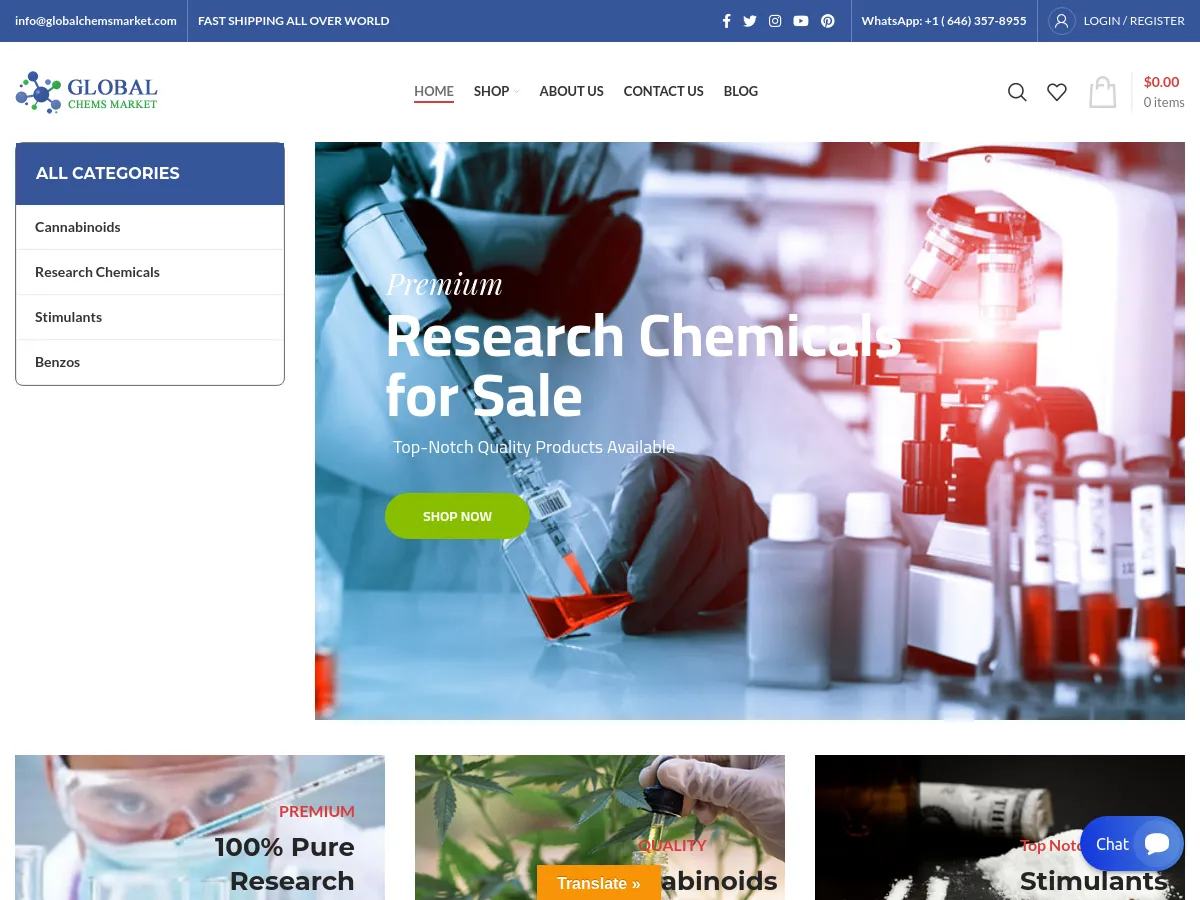This screenshot has width=1200, height=900.
Task: Open LOGIN / REGISTER link
Action: pos(1133,20)
